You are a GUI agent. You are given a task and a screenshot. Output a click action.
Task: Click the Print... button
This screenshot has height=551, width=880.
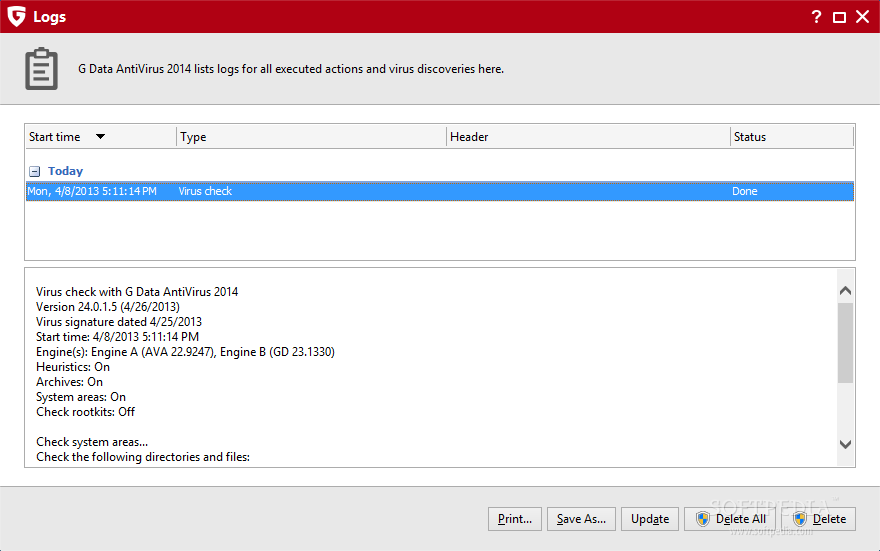515,519
